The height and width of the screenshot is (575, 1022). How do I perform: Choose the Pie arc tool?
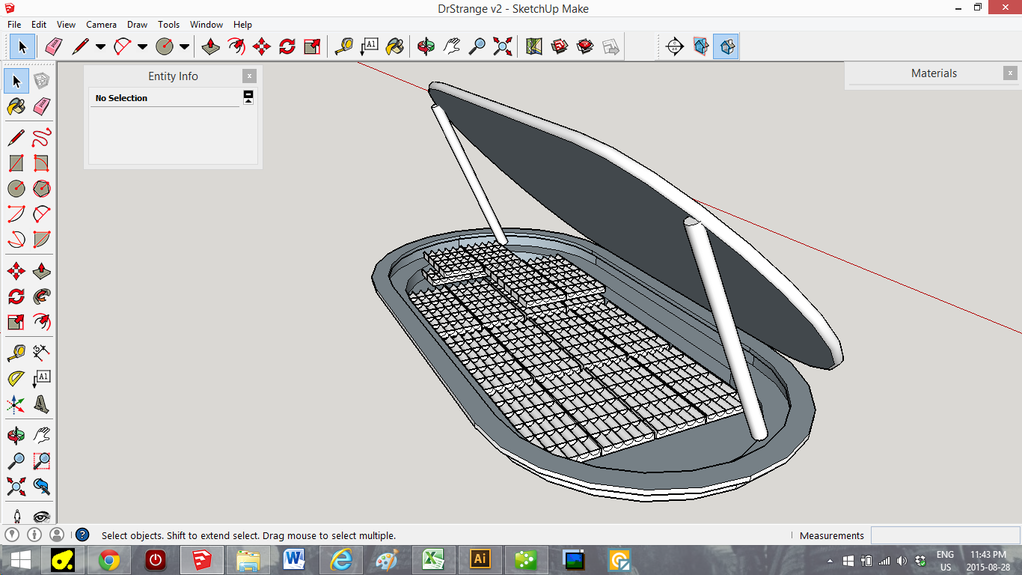click(x=42, y=239)
